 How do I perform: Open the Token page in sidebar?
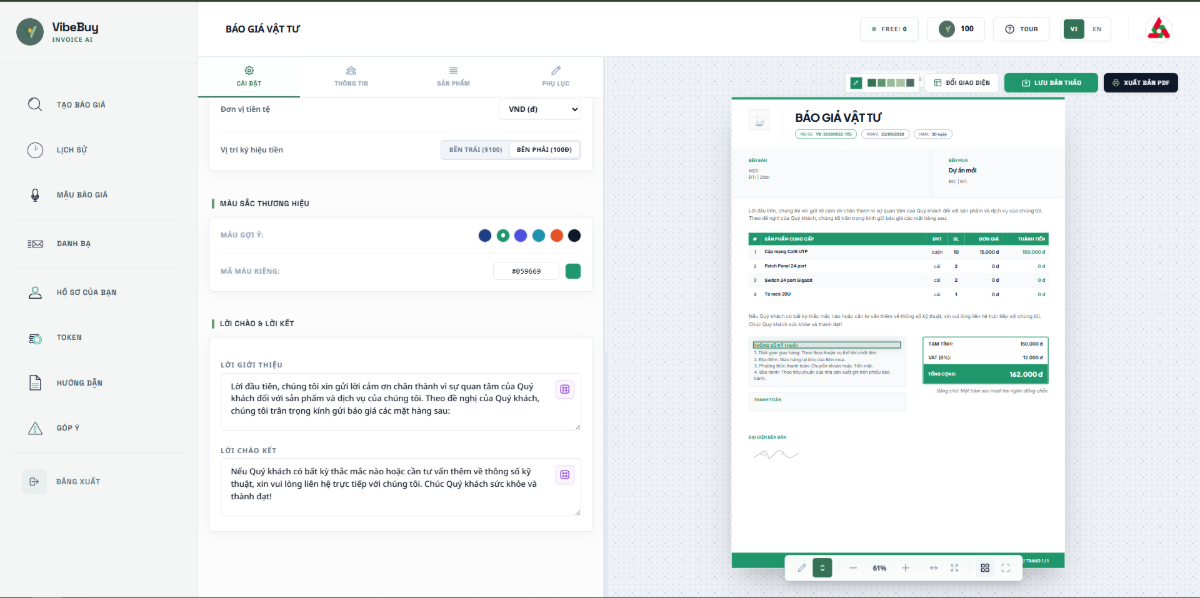[69, 338]
